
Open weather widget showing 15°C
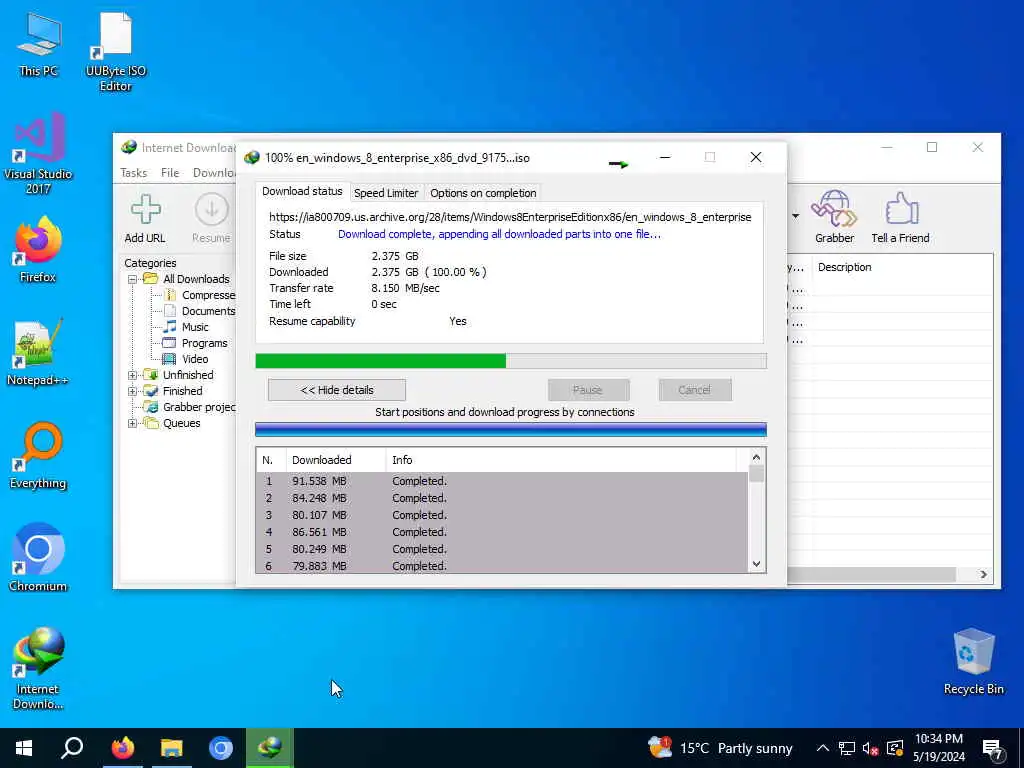[x=720, y=748]
